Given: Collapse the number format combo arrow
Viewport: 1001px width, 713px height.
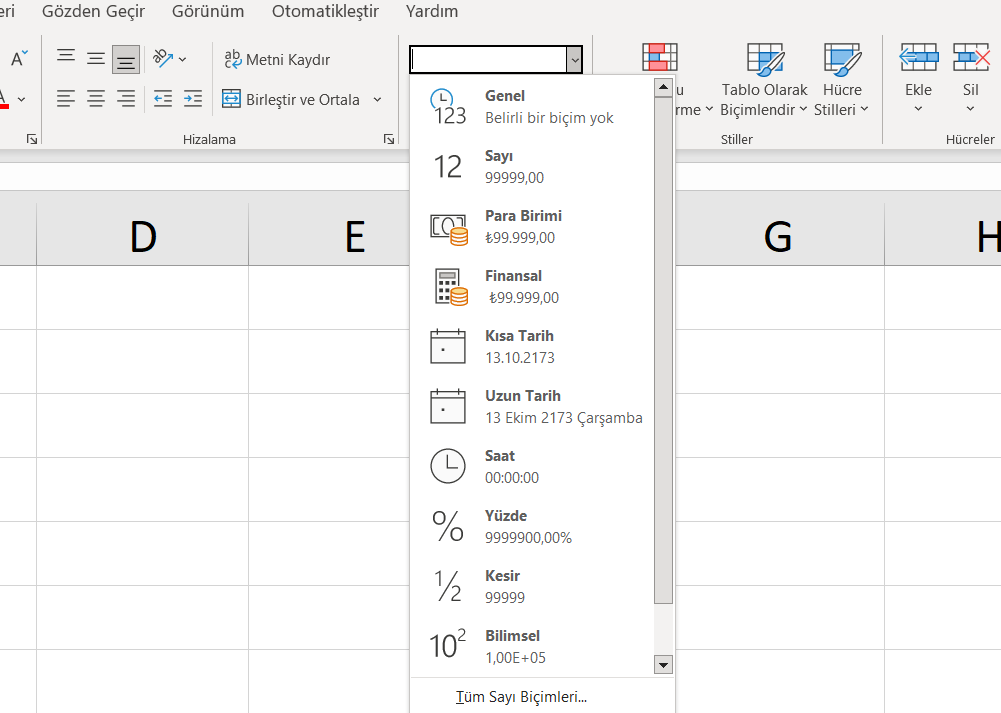Looking at the screenshot, I should (x=574, y=60).
